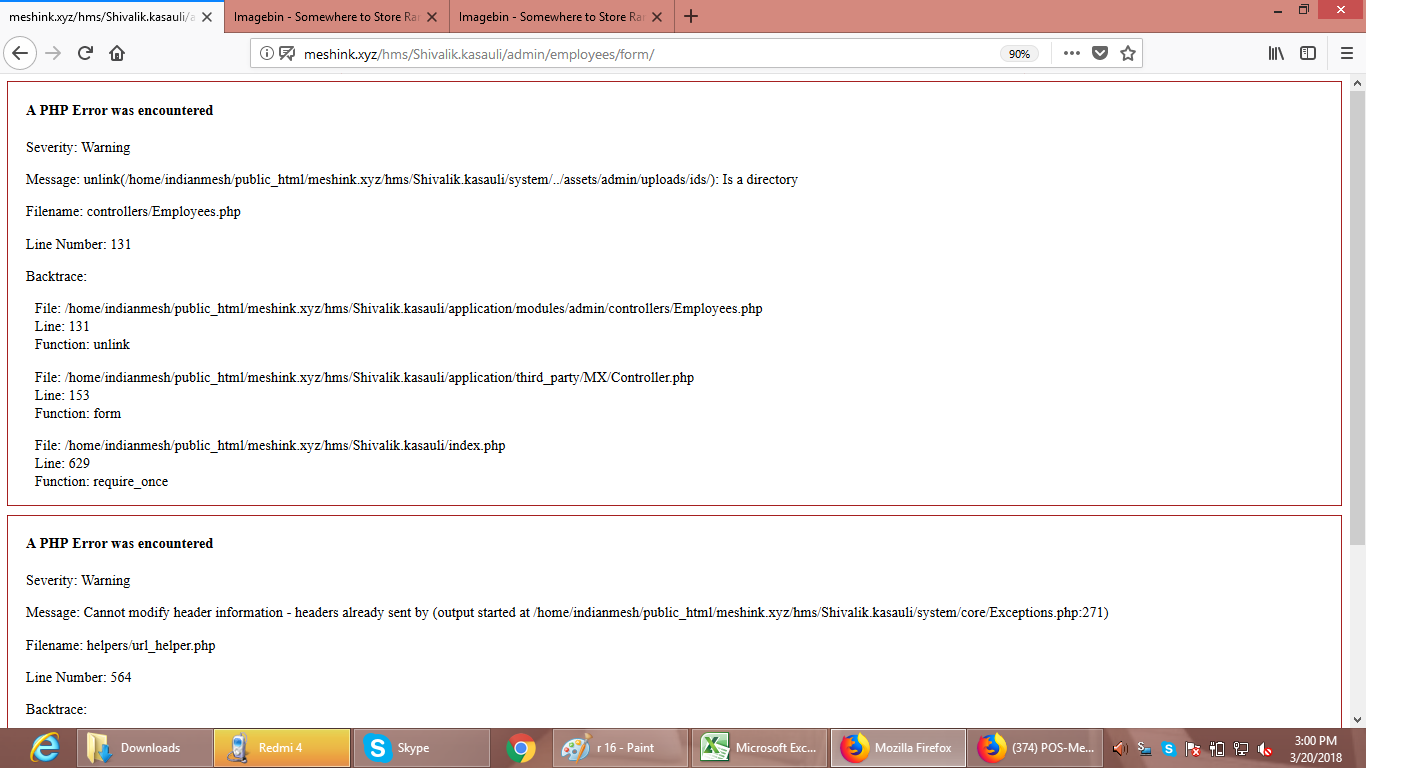This screenshot has height=768, width=1410.
Task: Bookmark this page with the star
Action: click(1128, 54)
